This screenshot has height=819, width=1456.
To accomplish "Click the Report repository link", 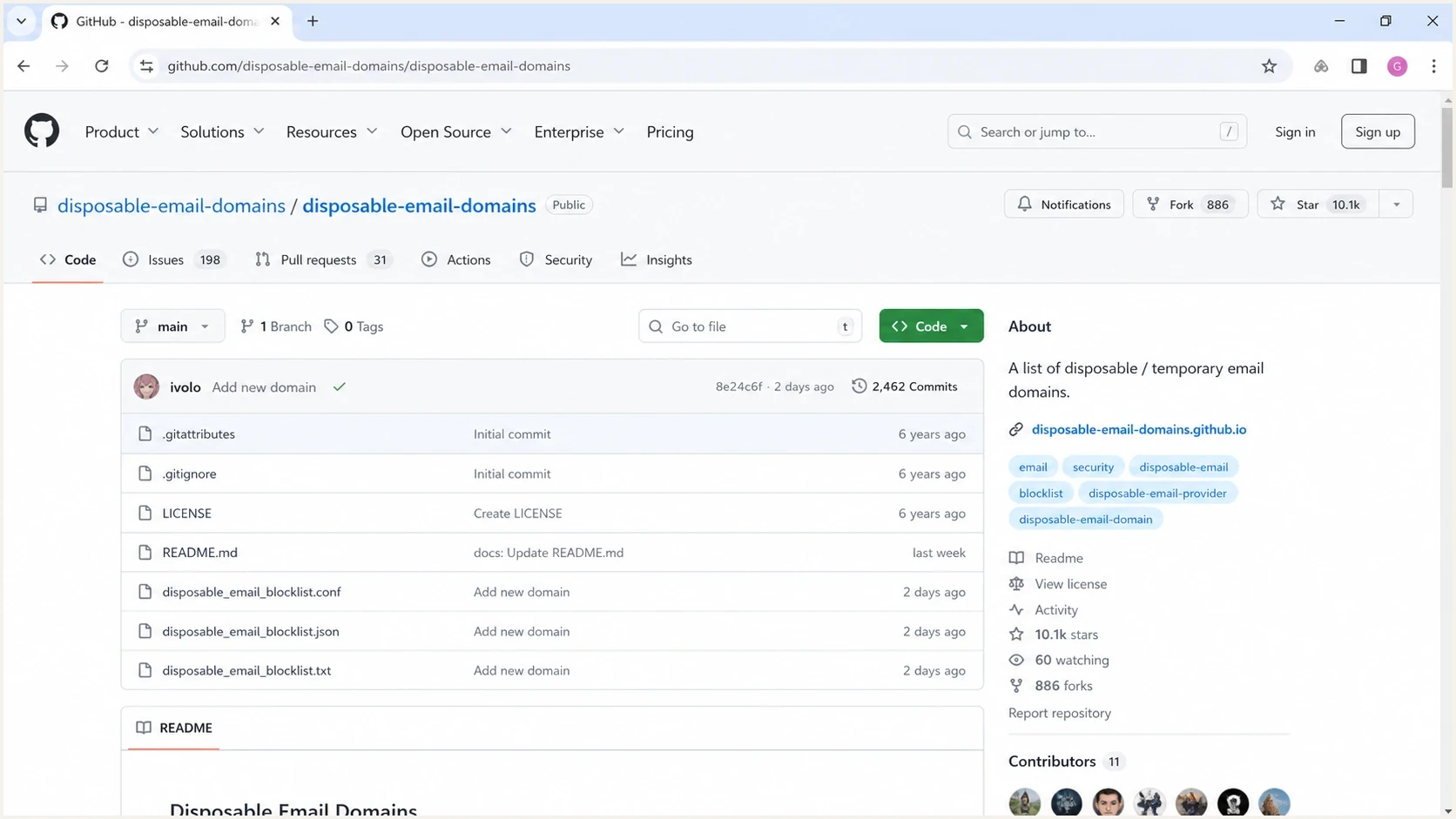I will [x=1060, y=713].
